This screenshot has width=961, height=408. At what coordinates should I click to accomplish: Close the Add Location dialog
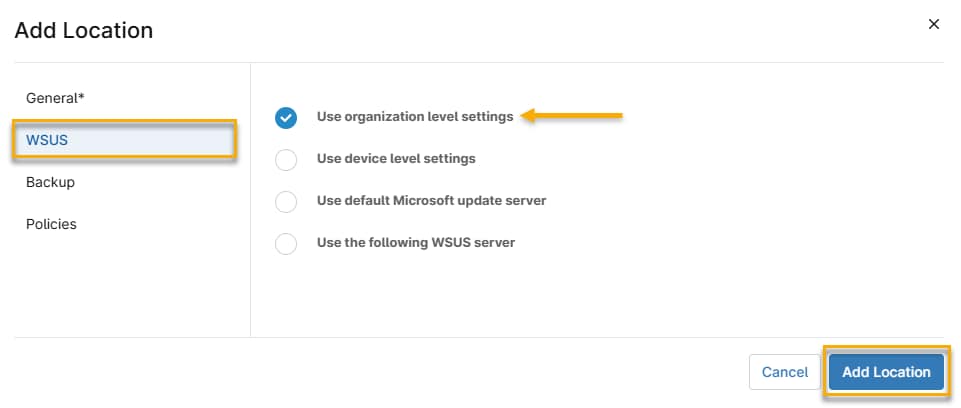934,24
